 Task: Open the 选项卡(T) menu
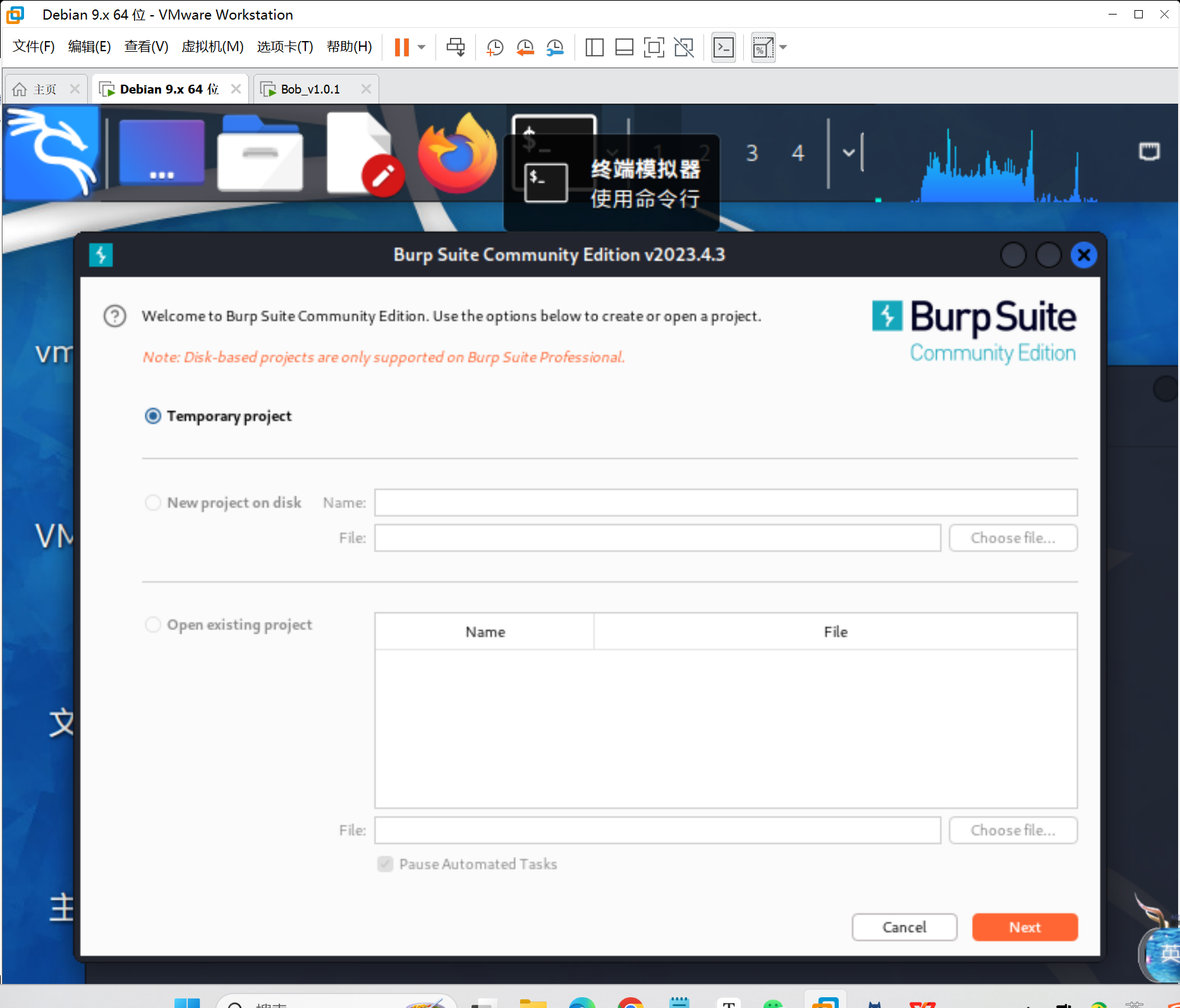[x=285, y=47]
